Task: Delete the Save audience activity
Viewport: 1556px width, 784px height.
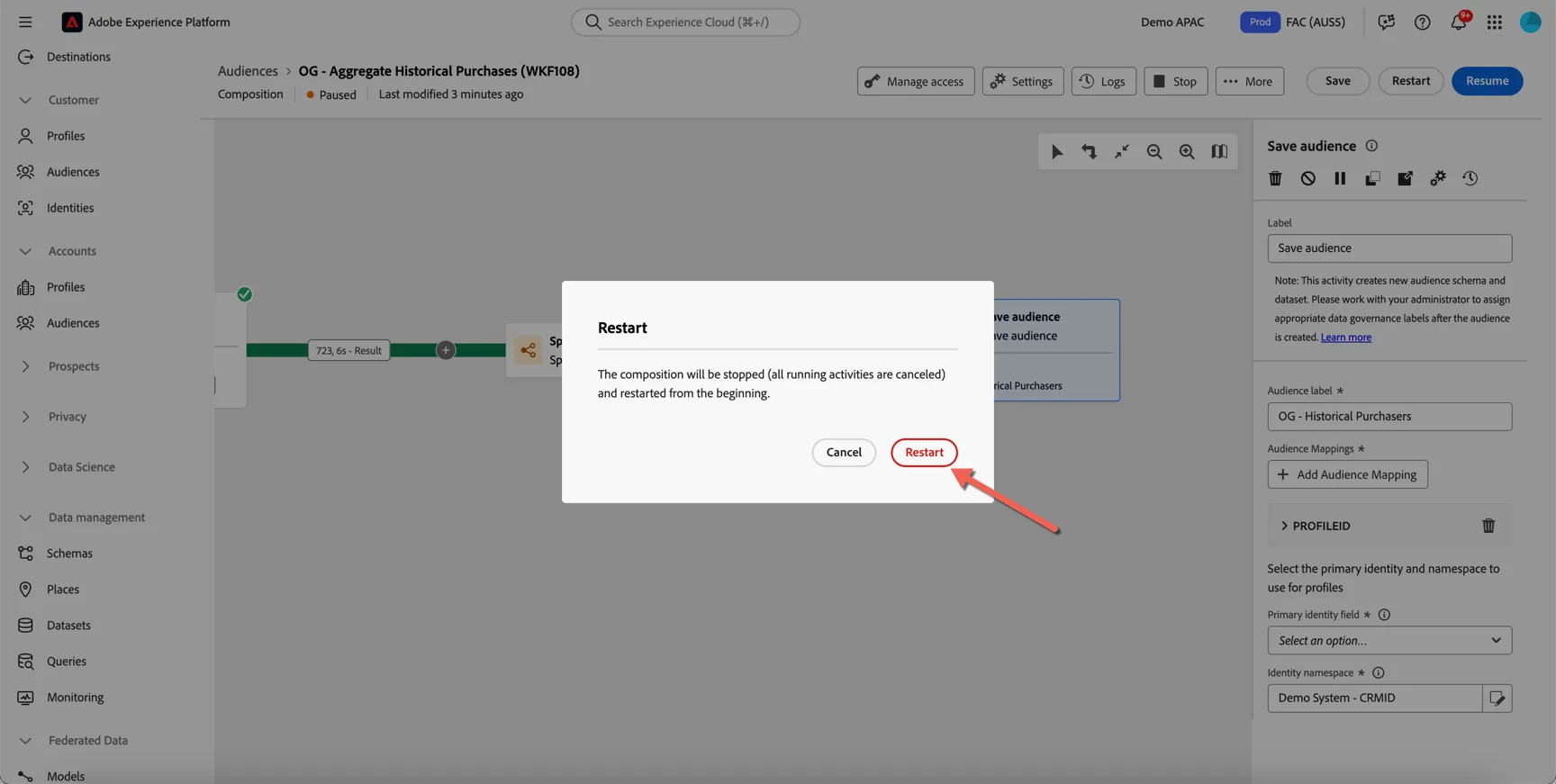Action: pos(1275,178)
